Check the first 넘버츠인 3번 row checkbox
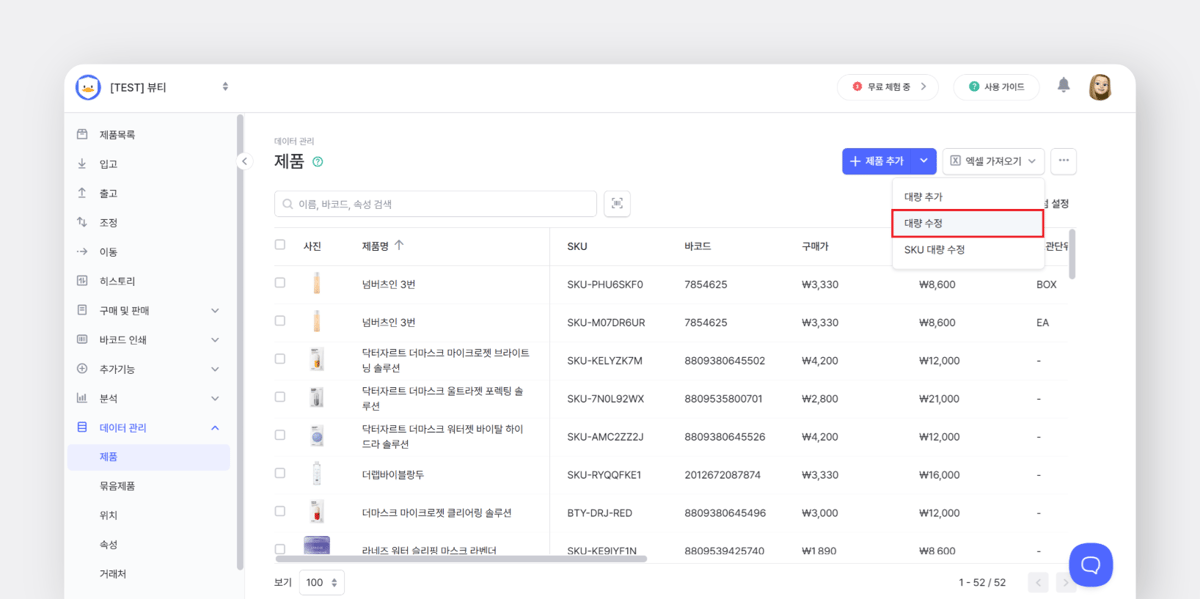The width and height of the screenshot is (1200, 599). pyautogui.click(x=280, y=282)
